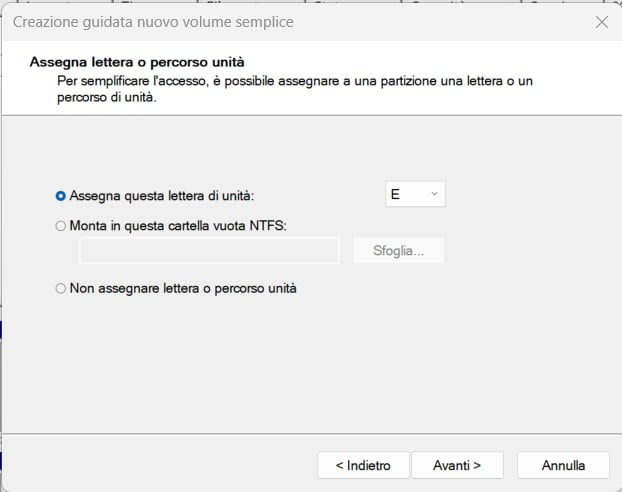Choose 'Monta in questa cartella vuota NTFS' option
Image resolution: width=622 pixels, height=492 pixels.
point(62,226)
